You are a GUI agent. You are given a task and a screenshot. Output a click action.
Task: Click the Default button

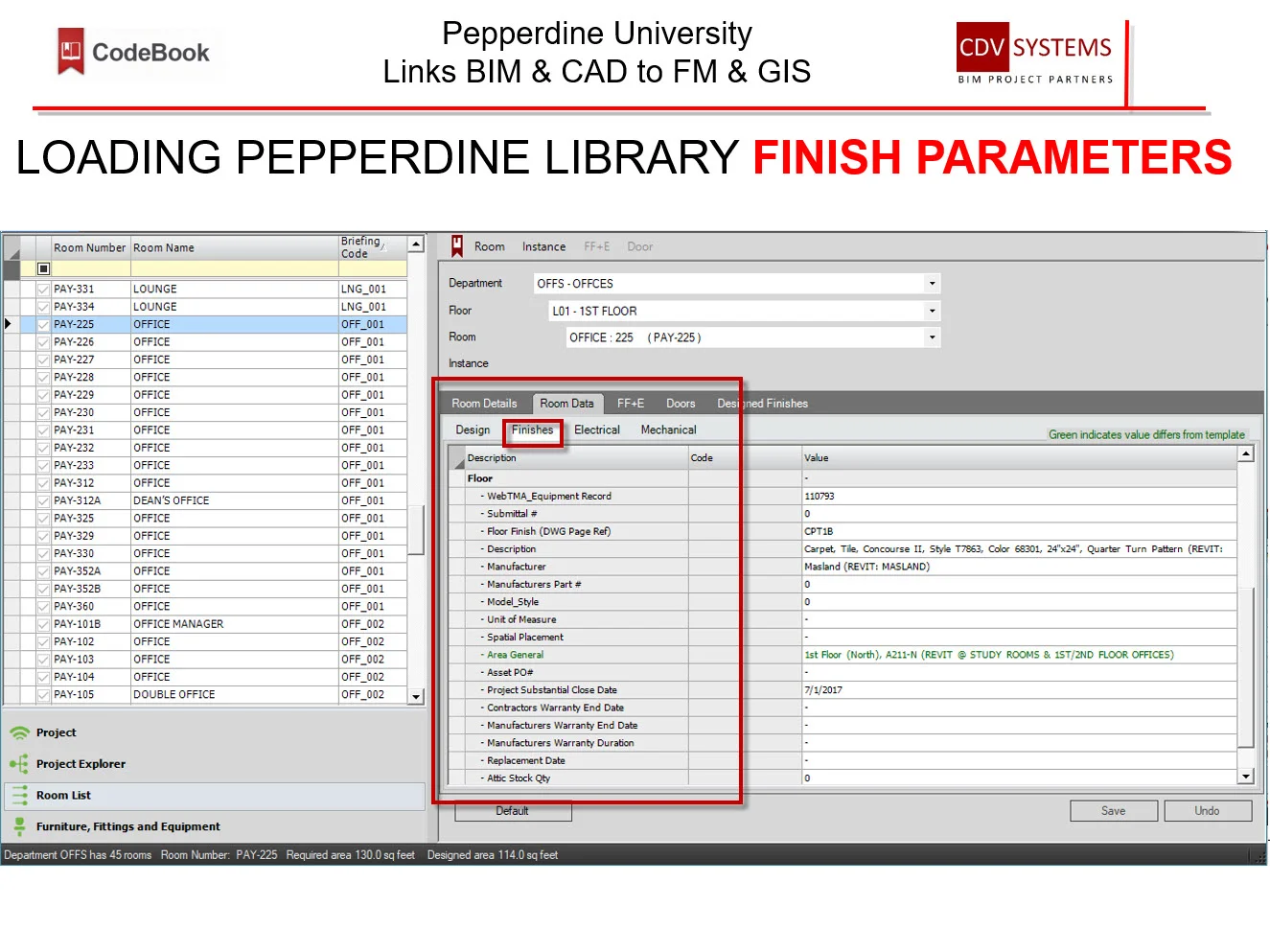point(513,811)
